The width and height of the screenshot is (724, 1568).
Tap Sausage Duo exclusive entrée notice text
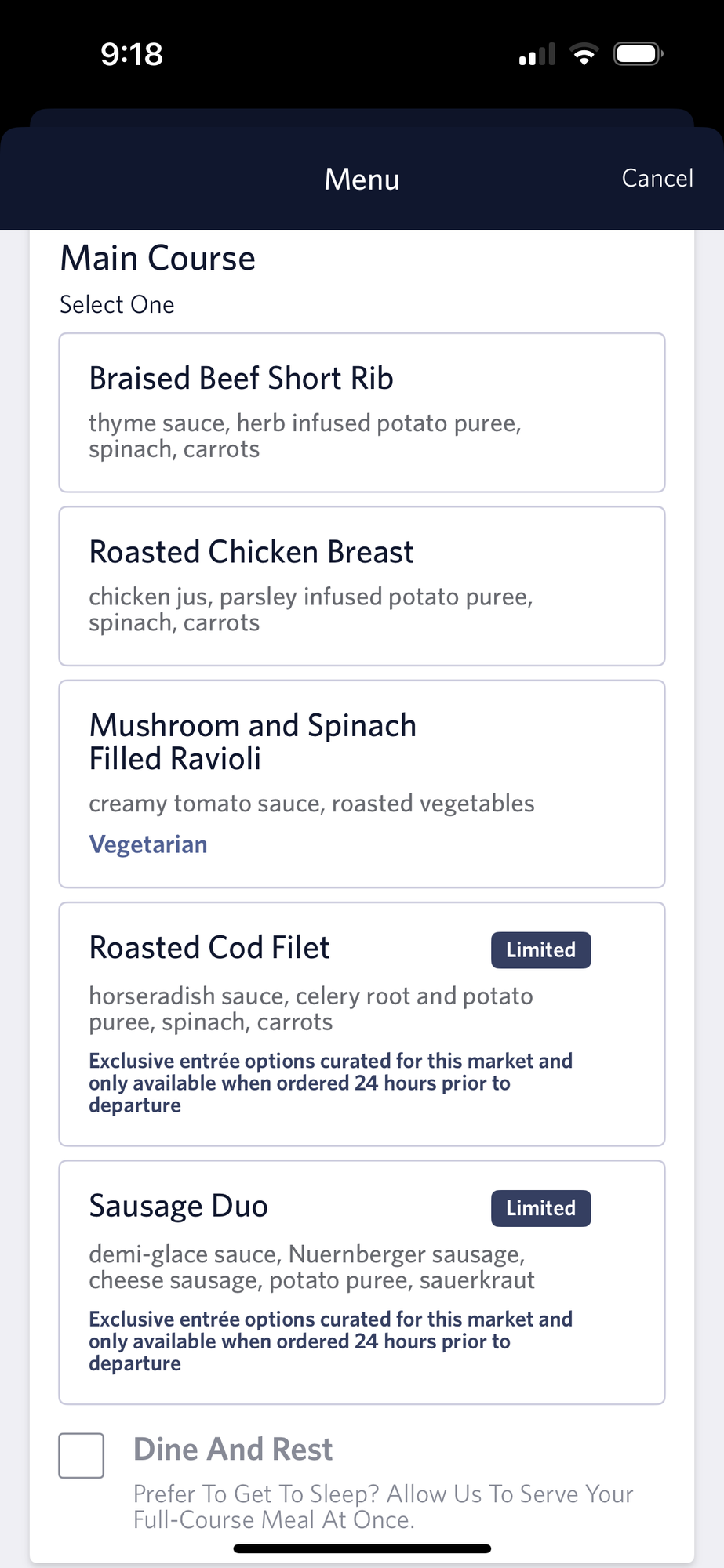330,1341
